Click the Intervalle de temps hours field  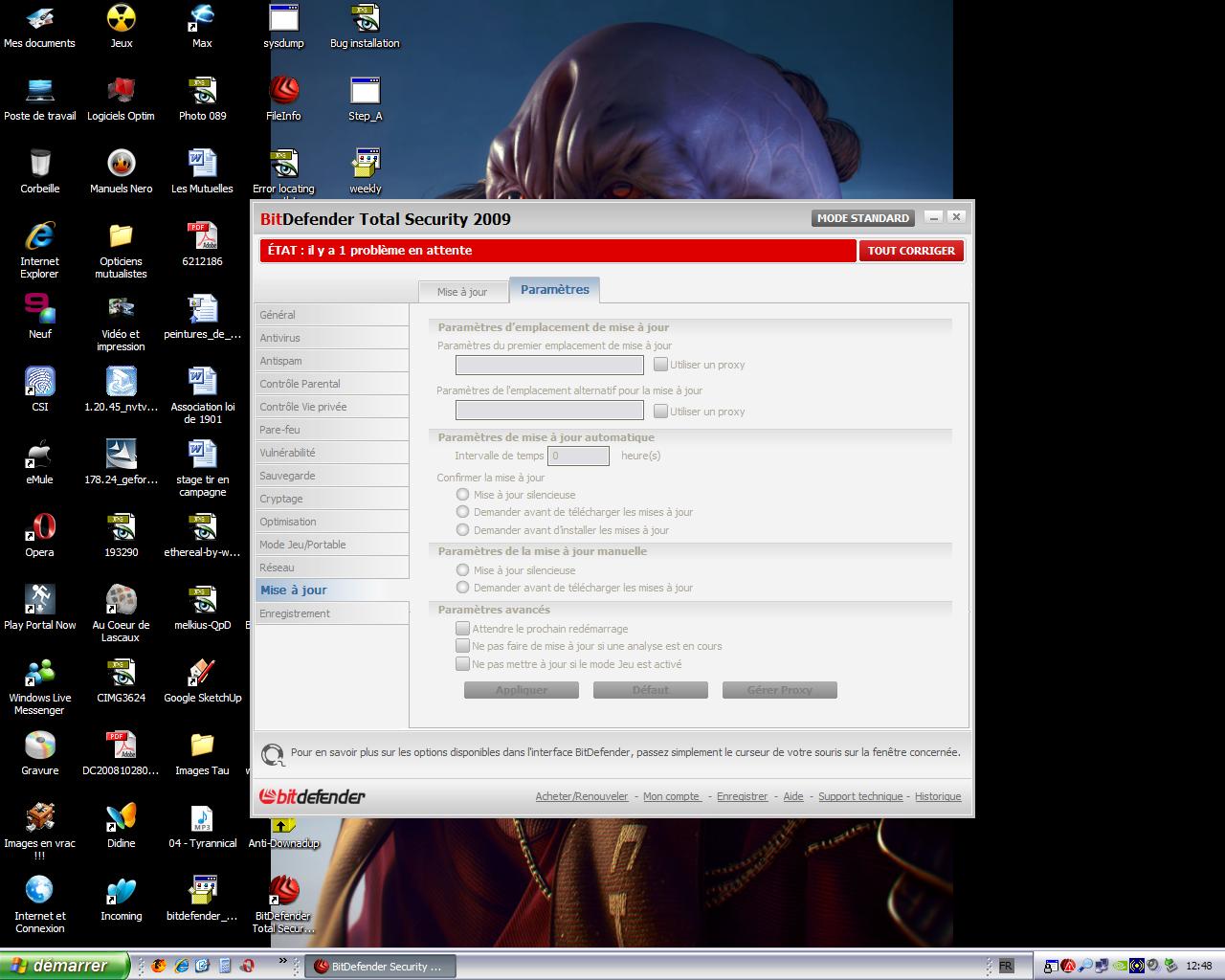(578, 456)
